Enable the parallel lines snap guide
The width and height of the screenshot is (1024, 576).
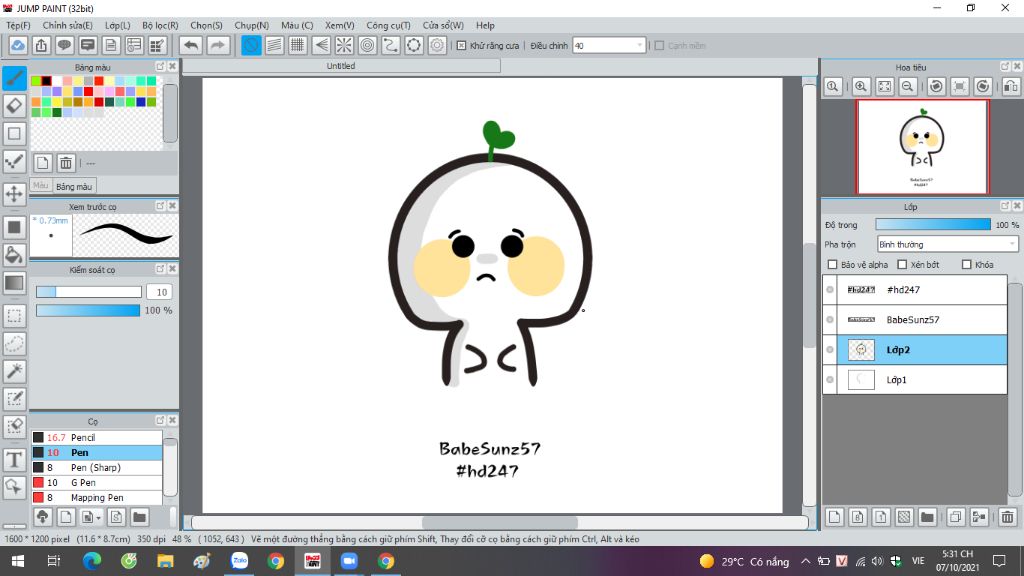point(274,45)
